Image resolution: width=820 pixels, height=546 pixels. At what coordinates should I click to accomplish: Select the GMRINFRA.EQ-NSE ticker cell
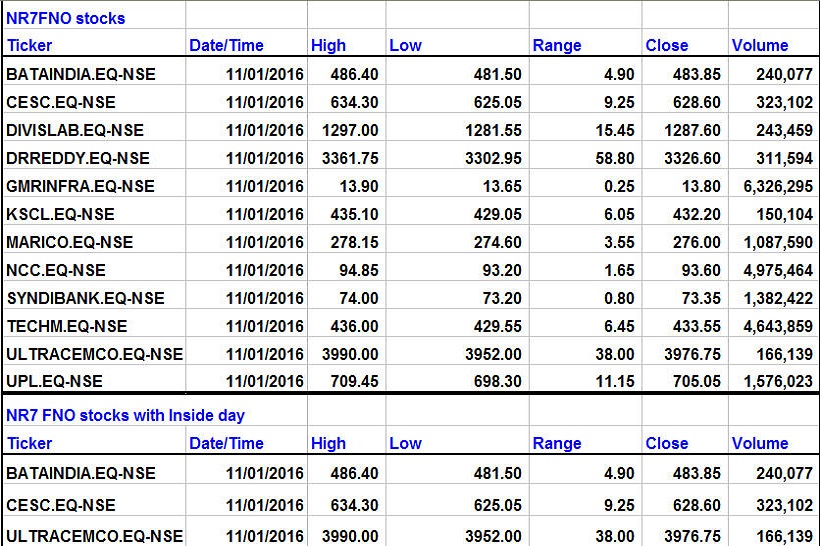pos(80,186)
